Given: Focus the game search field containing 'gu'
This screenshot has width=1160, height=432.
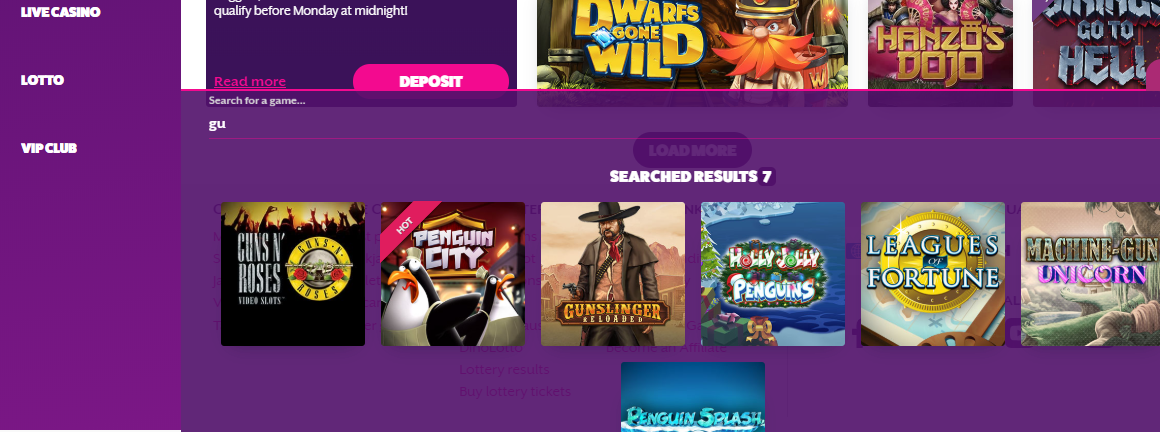Looking at the screenshot, I should click(684, 124).
